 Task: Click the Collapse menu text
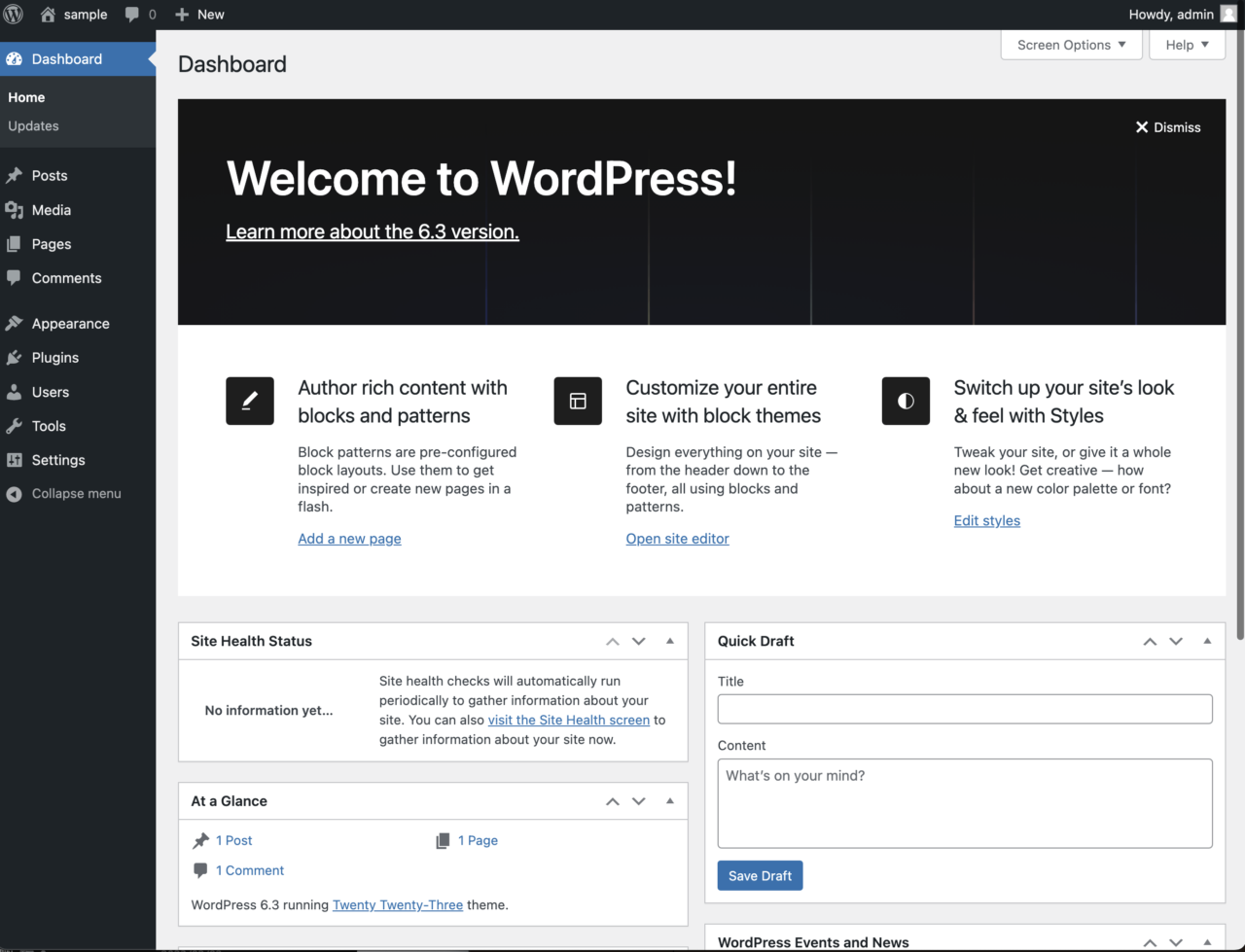[77, 494]
